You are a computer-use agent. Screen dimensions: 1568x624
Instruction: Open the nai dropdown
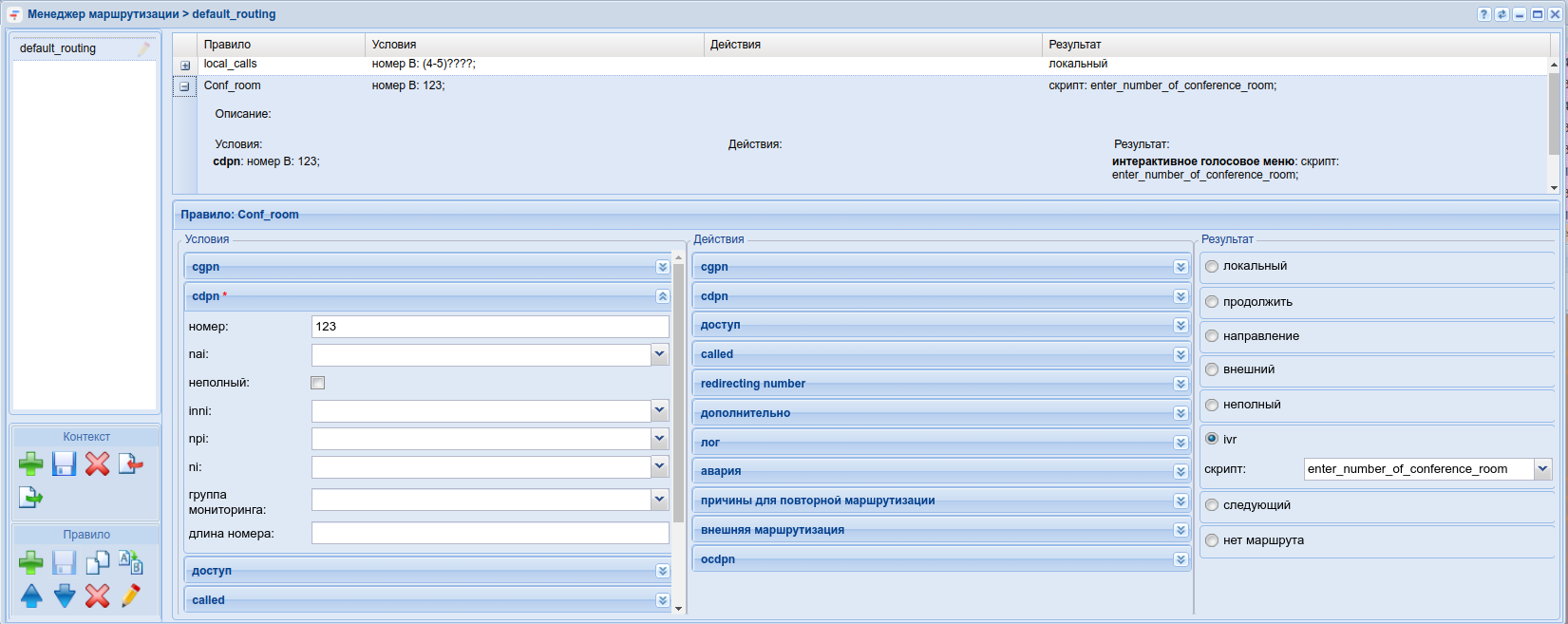pyautogui.click(x=659, y=354)
